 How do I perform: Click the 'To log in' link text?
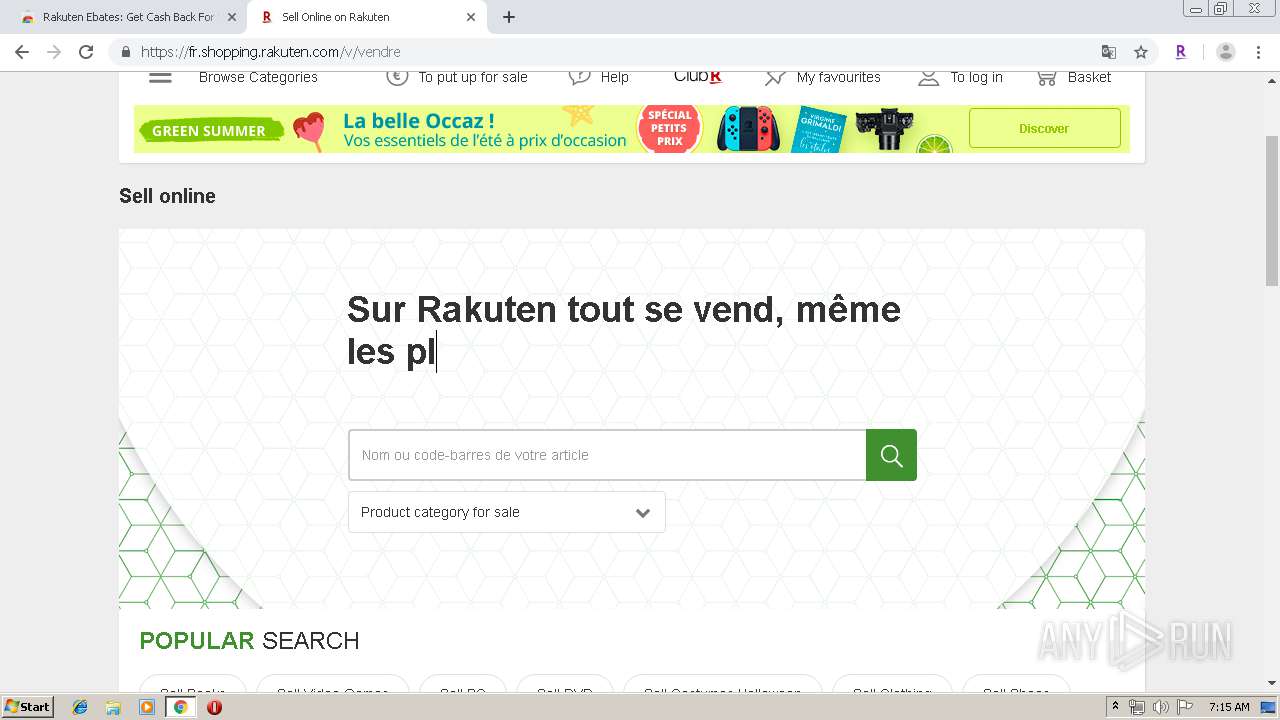[x=976, y=77]
